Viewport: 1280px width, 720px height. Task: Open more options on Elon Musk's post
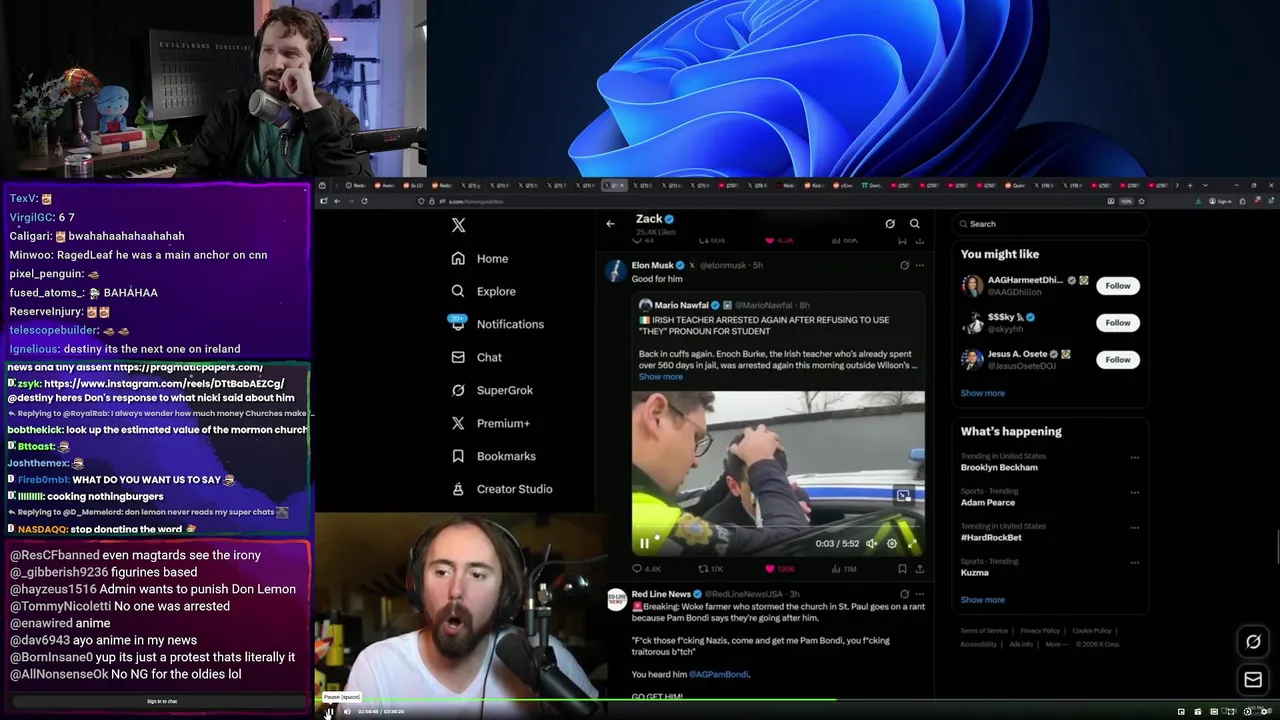click(919, 265)
